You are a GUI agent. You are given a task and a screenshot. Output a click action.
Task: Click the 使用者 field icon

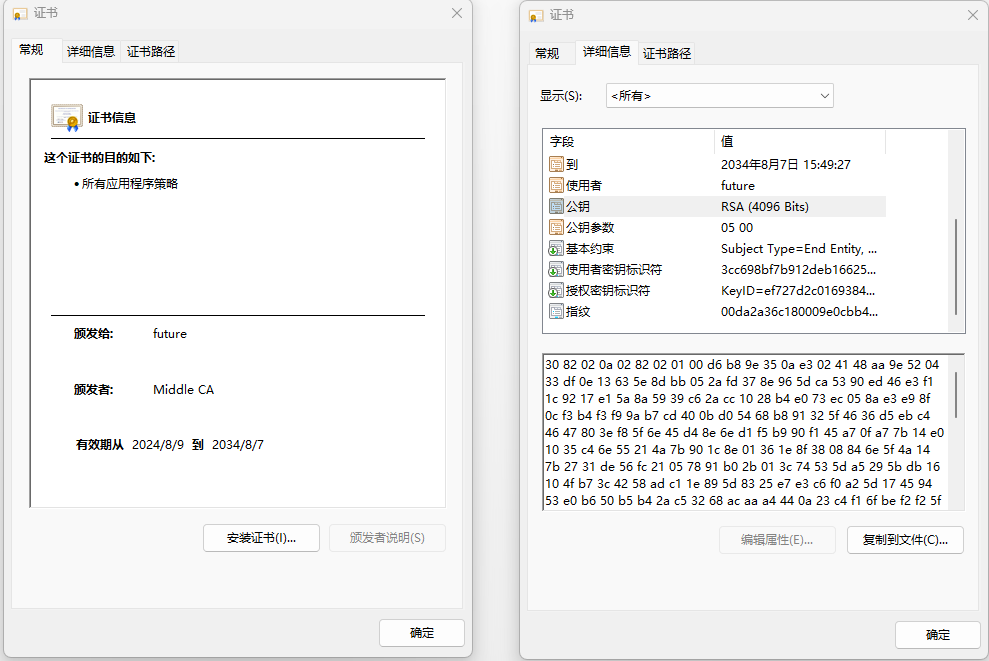coord(556,185)
